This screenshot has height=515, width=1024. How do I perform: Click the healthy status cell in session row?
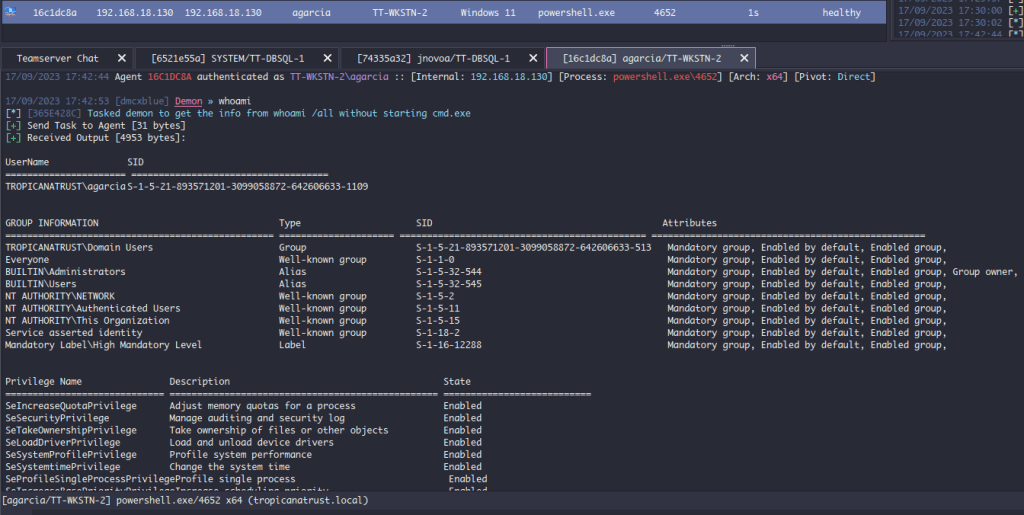(841, 13)
